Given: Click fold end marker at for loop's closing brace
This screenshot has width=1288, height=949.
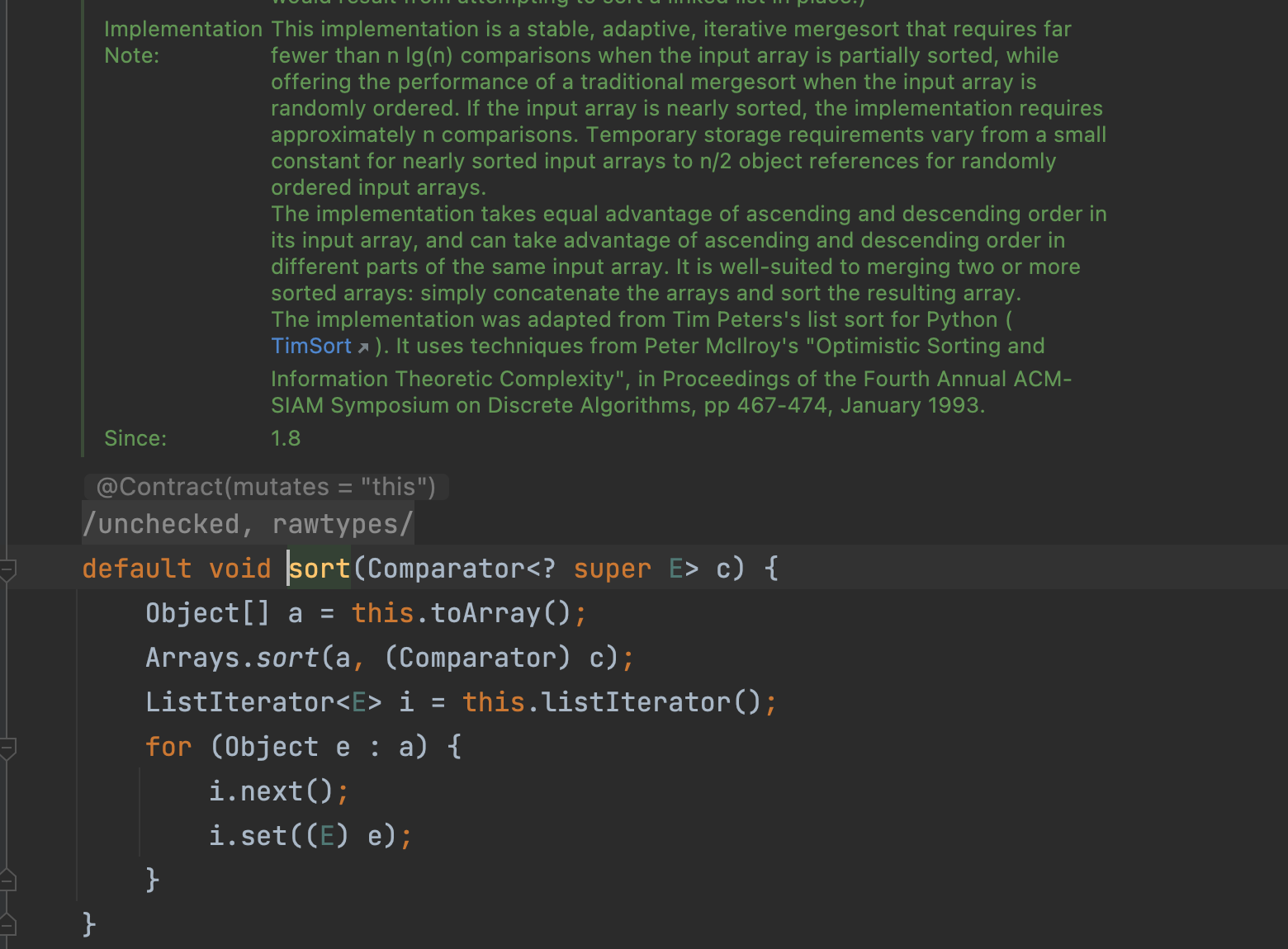Looking at the screenshot, I should (x=7, y=881).
